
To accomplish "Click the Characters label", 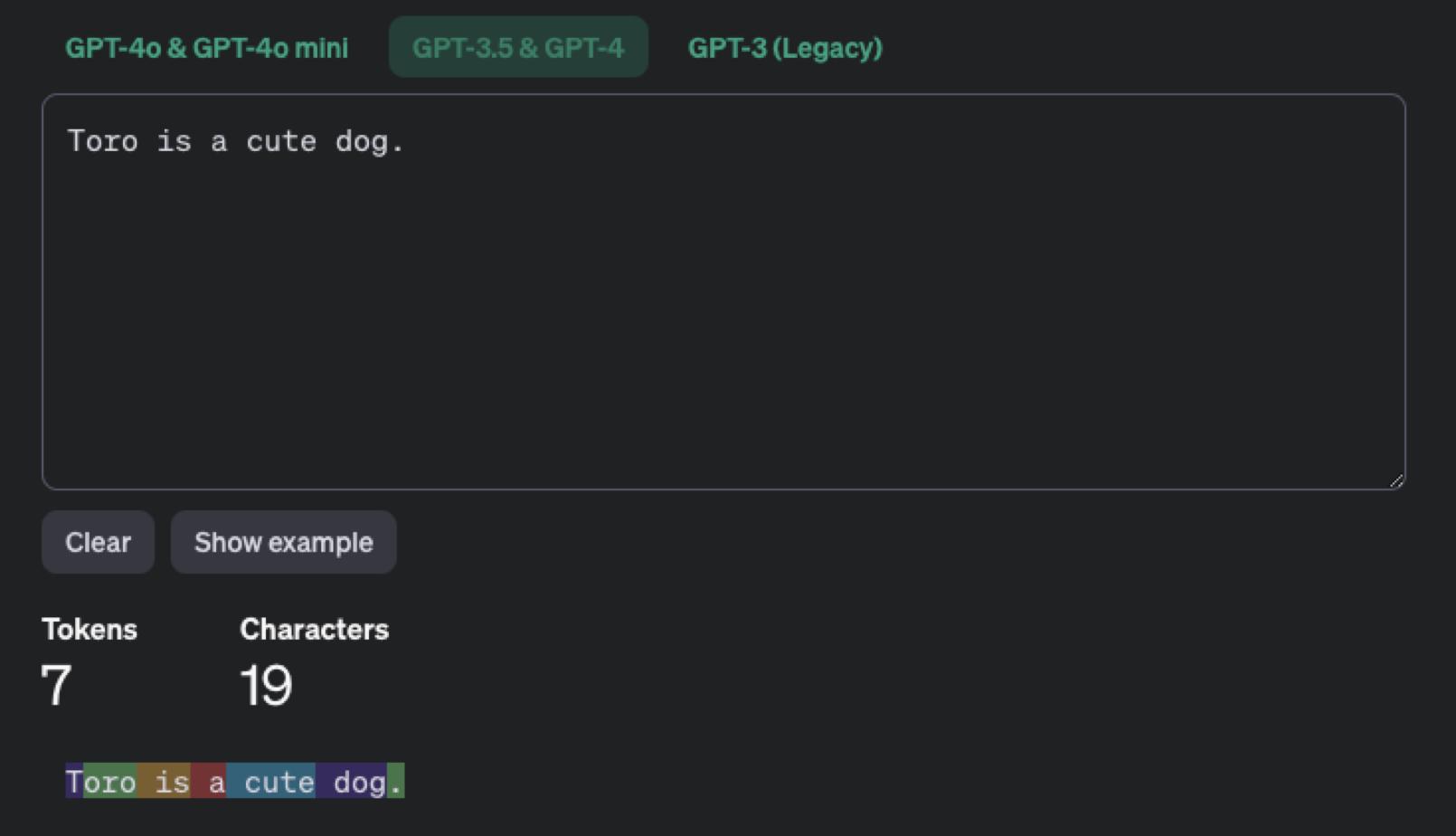I will (314, 629).
